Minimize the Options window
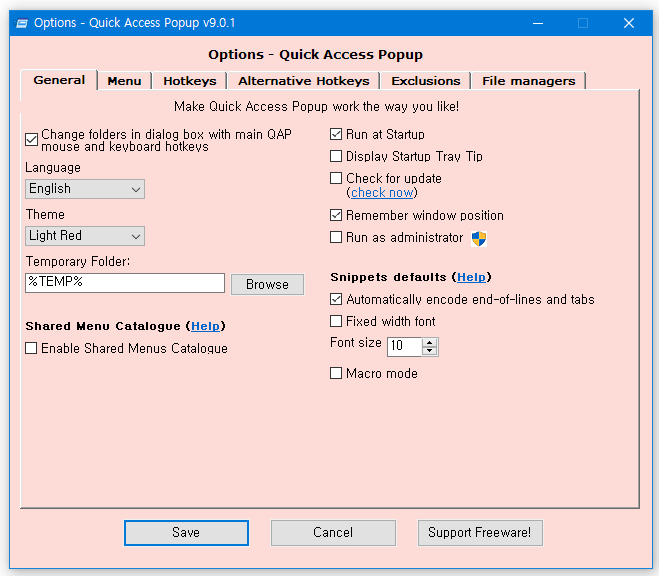Image resolution: width=659 pixels, height=576 pixels. point(538,23)
